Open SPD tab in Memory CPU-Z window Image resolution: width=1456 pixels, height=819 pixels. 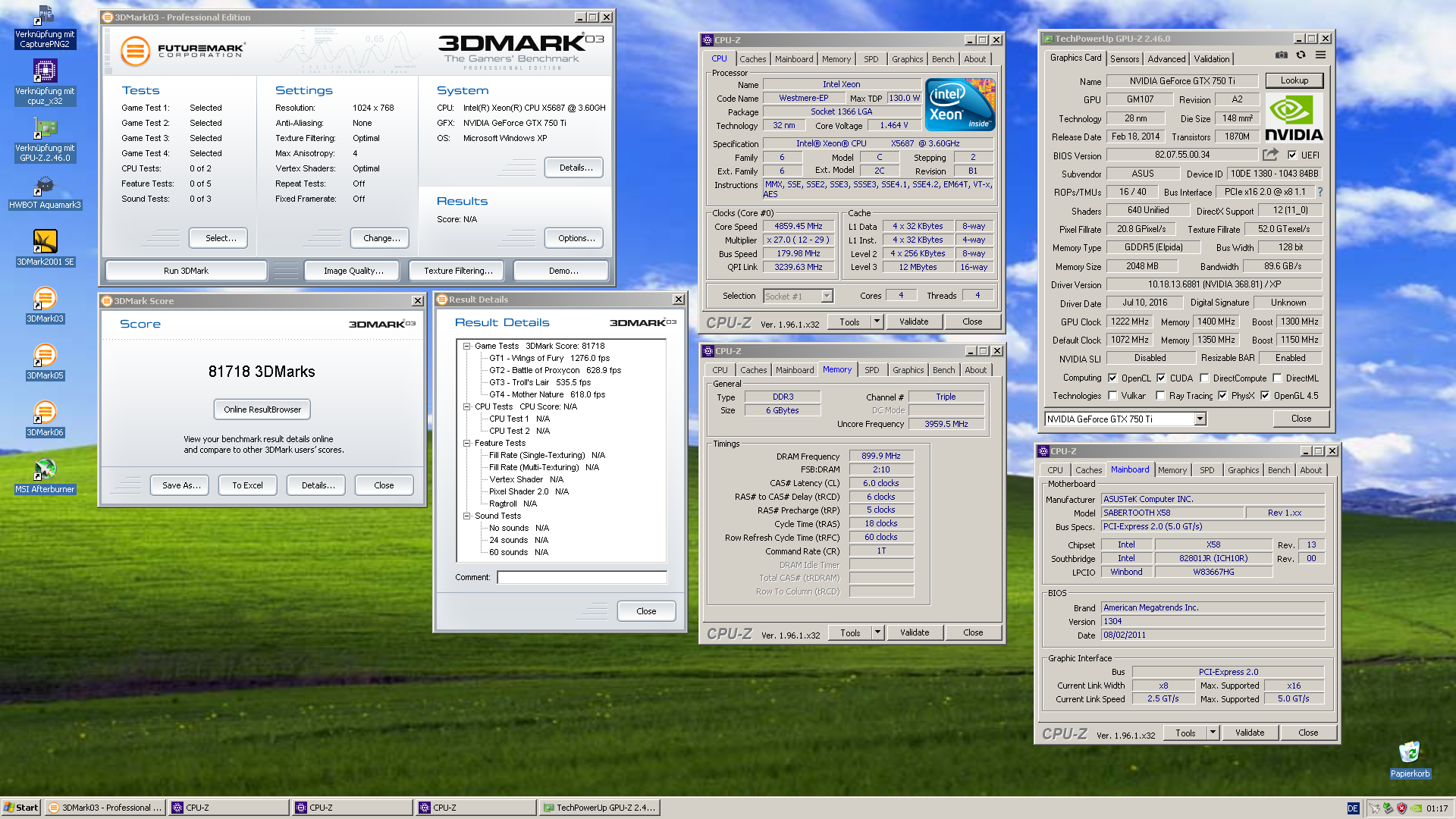[872, 370]
